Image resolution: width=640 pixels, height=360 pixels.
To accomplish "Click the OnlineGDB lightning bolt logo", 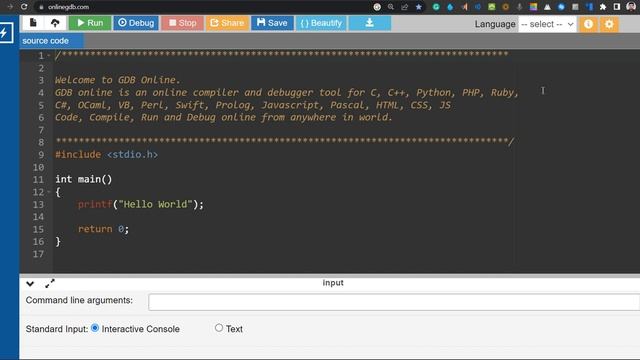I will coord(5,33).
